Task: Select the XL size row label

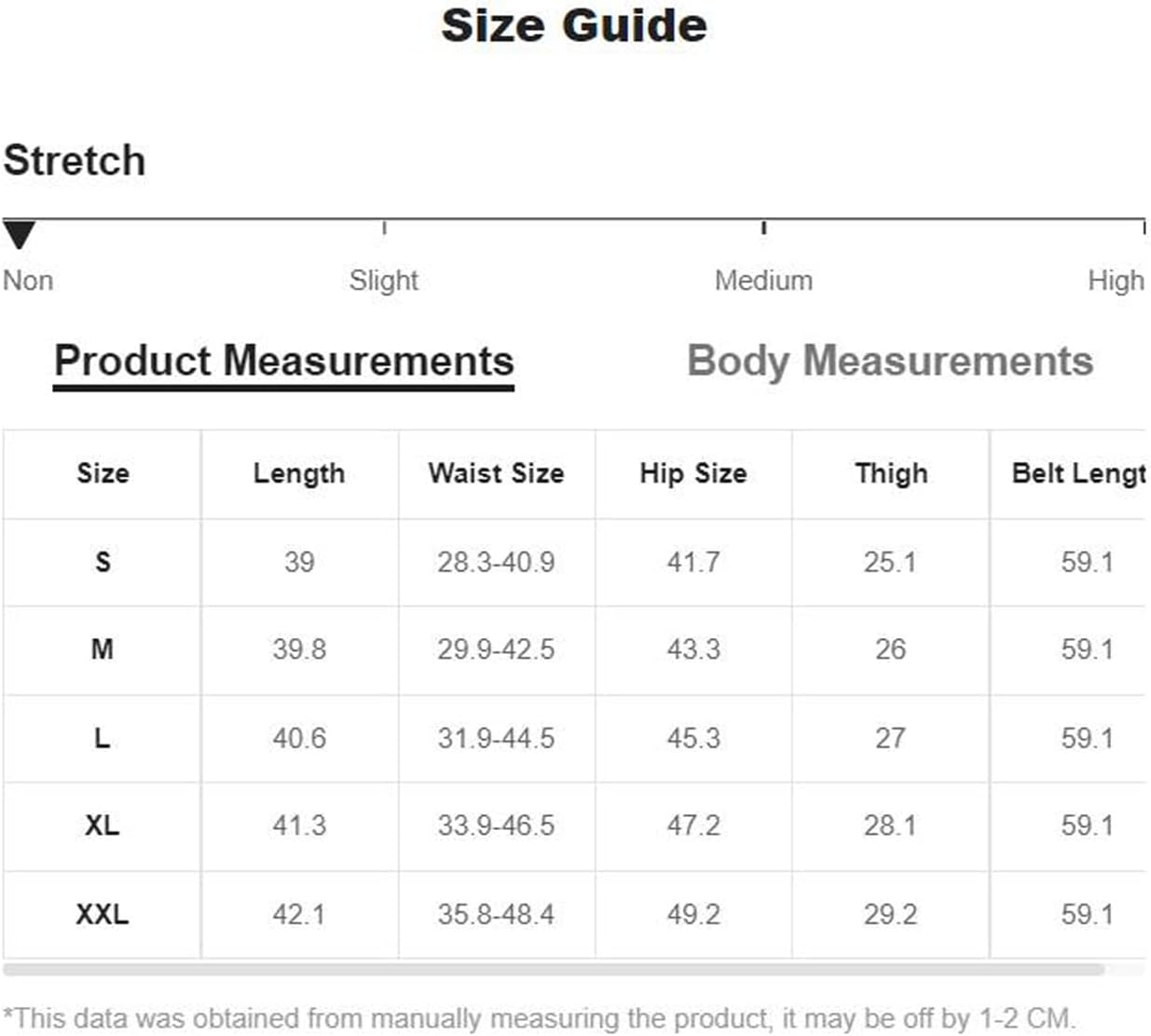Action: click(x=103, y=825)
